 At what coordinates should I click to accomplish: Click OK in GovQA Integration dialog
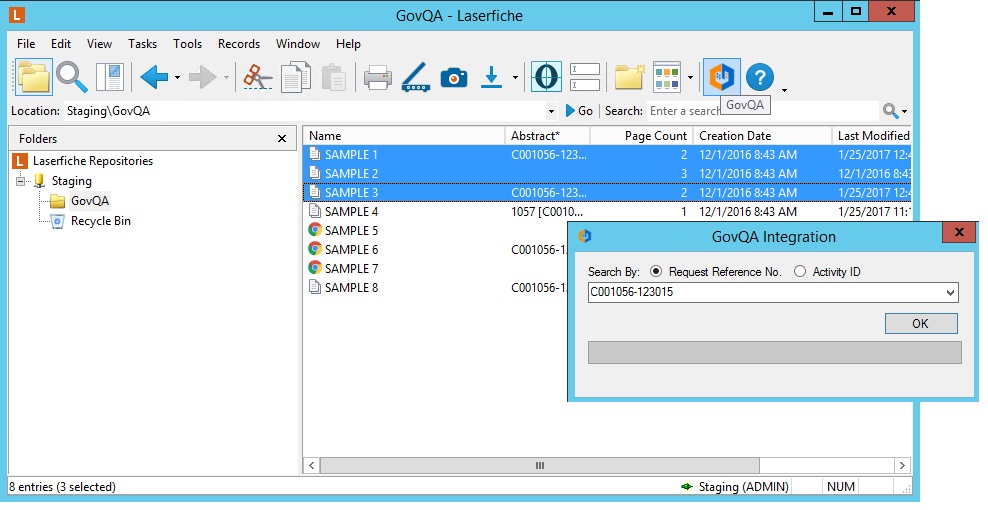(921, 323)
